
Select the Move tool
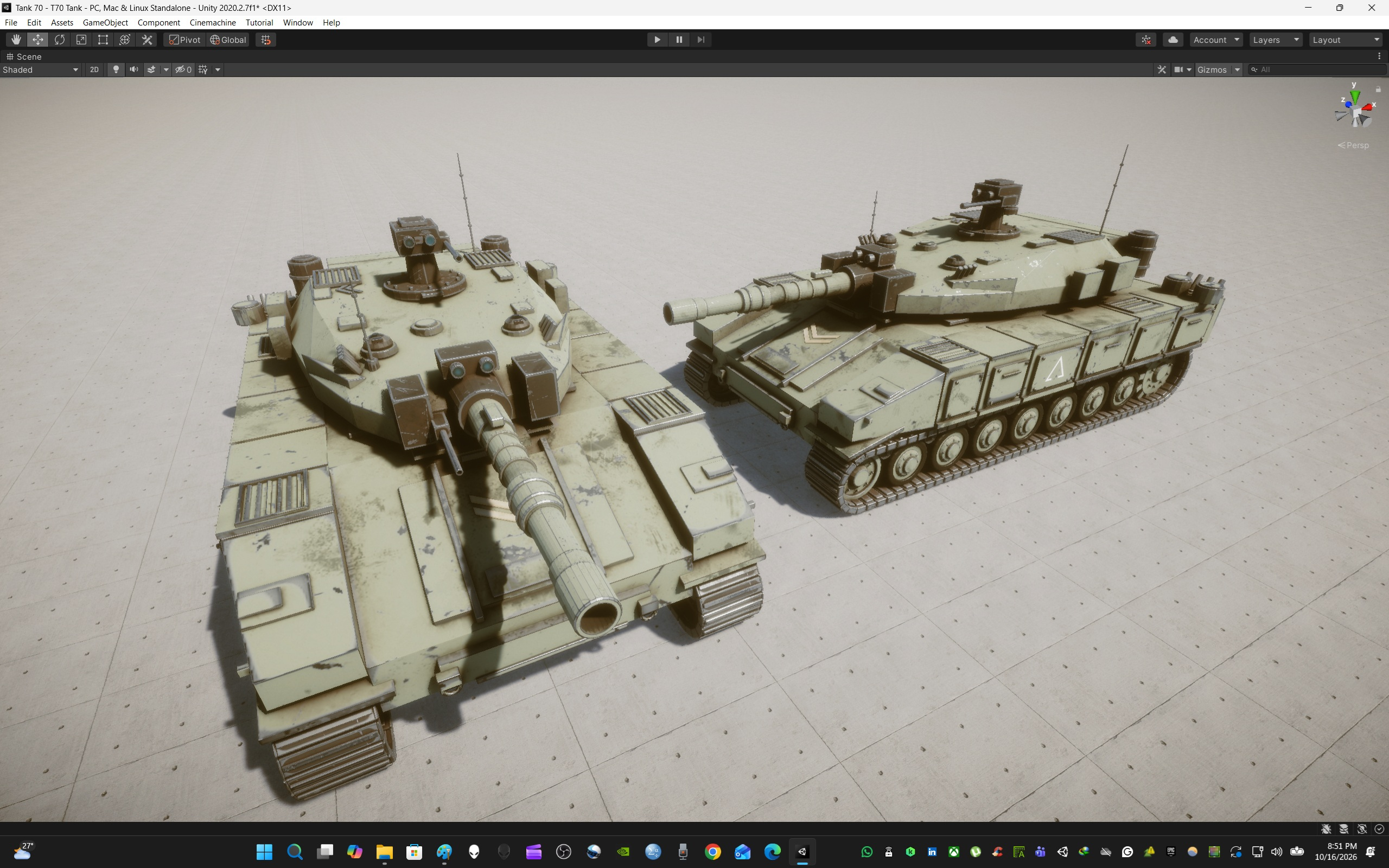click(38, 40)
